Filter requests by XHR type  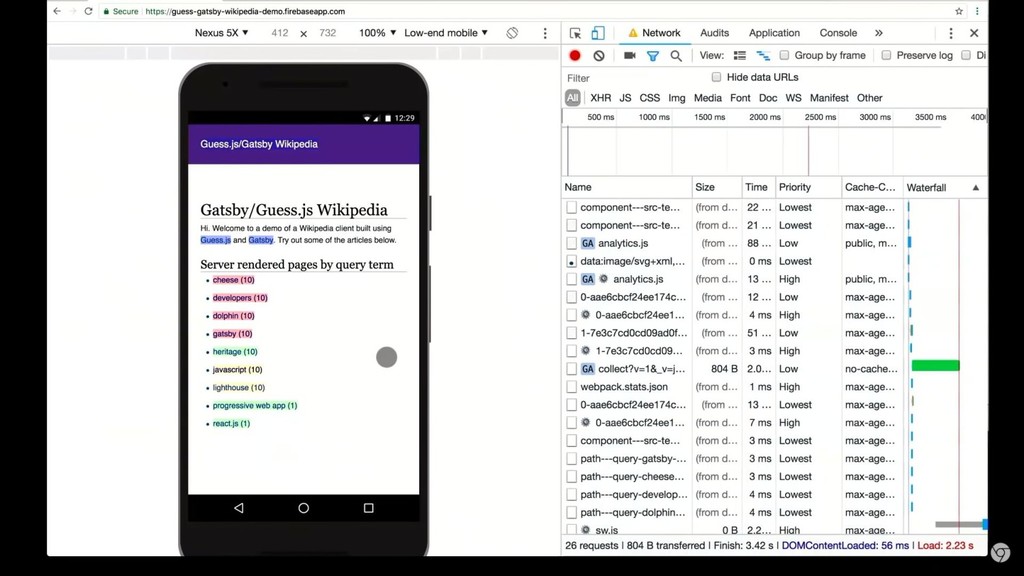click(601, 98)
